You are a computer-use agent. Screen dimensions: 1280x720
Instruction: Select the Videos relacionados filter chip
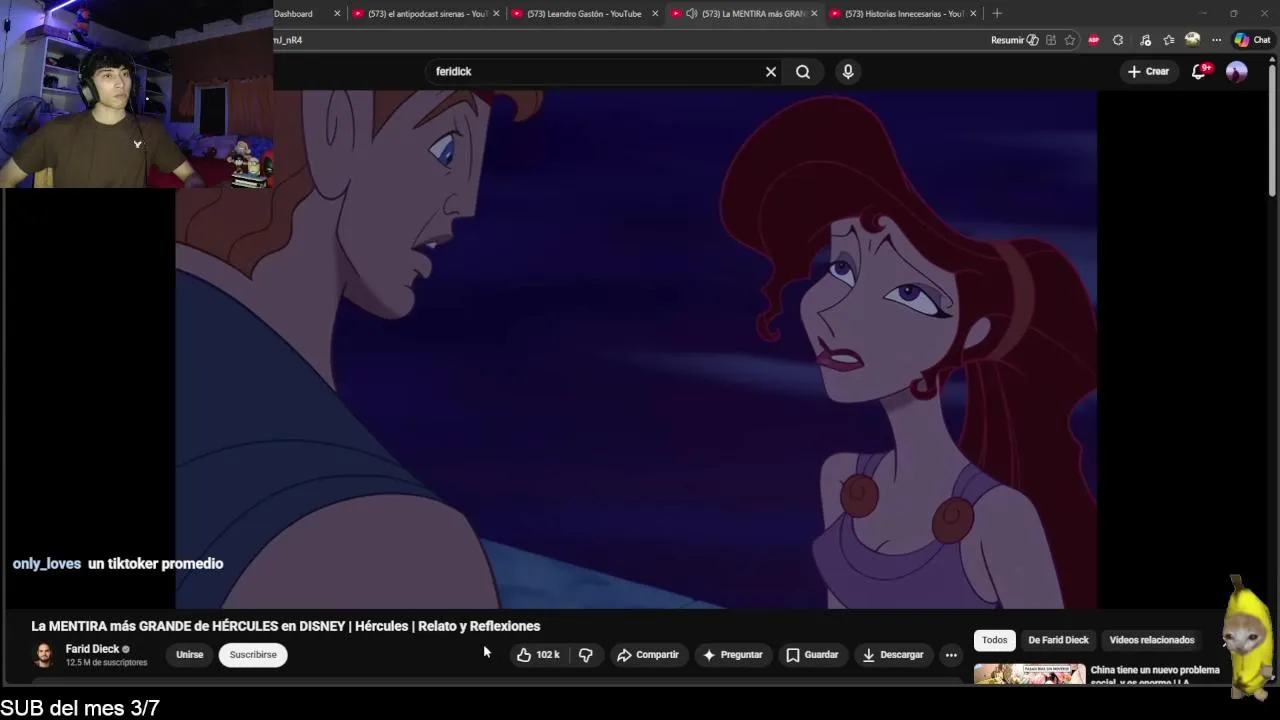(x=1152, y=640)
